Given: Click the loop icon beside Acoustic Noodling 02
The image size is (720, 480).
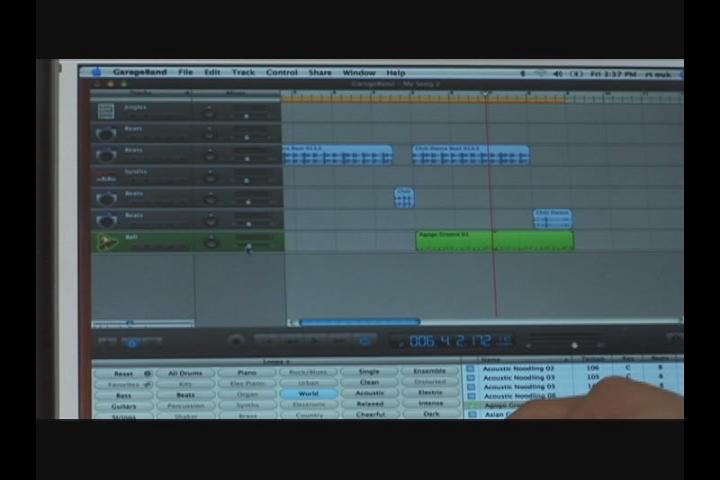Looking at the screenshot, I should pos(470,368).
